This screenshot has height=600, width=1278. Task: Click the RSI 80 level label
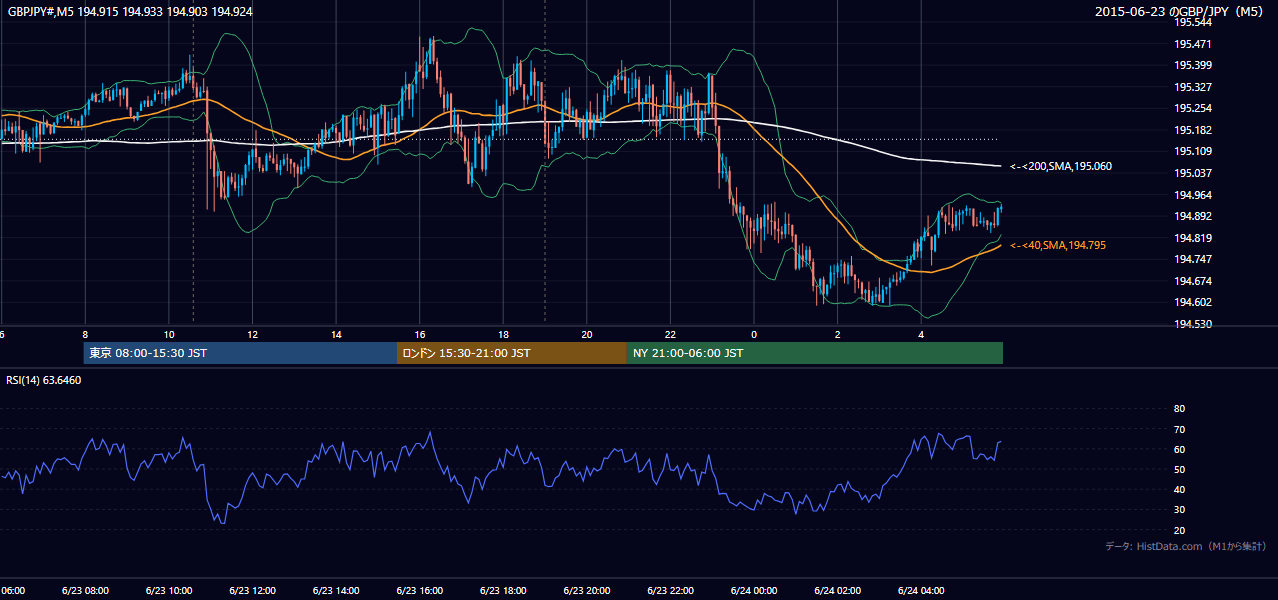click(x=1179, y=409)
